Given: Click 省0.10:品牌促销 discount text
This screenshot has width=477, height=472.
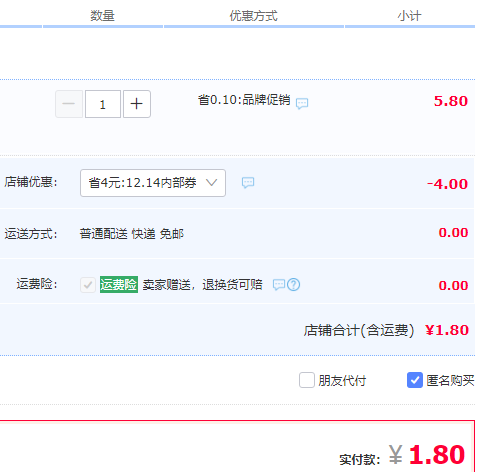Looking at the screenshot, I should pyautogui.click(x=244, y=100).
